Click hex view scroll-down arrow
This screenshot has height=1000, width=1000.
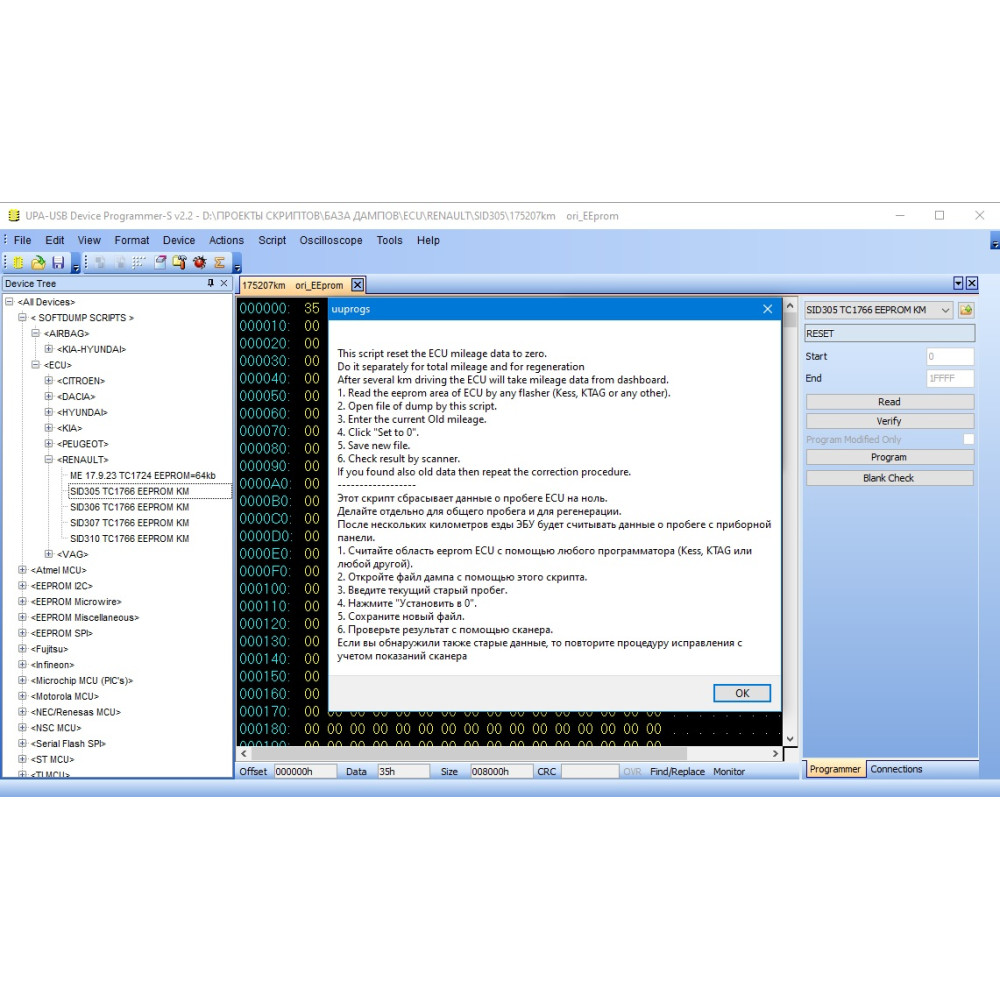(790, 739)
